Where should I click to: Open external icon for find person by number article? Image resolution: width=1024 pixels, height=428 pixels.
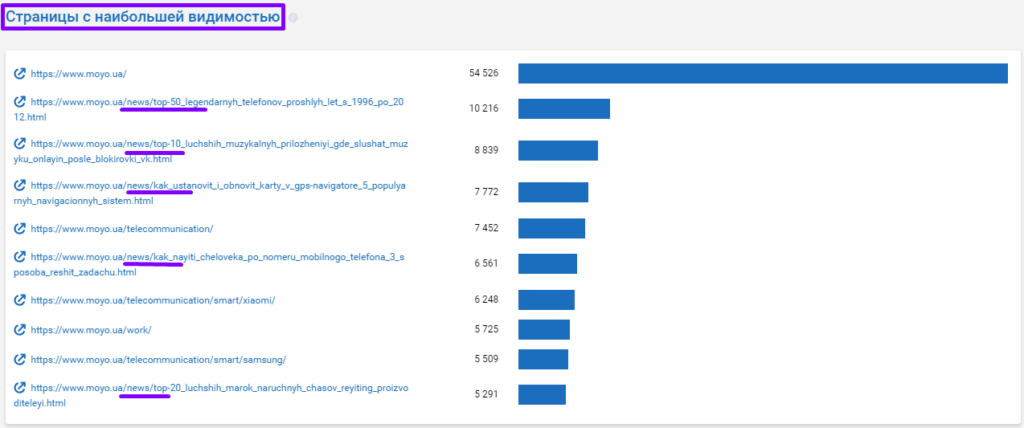coord(19,257)
